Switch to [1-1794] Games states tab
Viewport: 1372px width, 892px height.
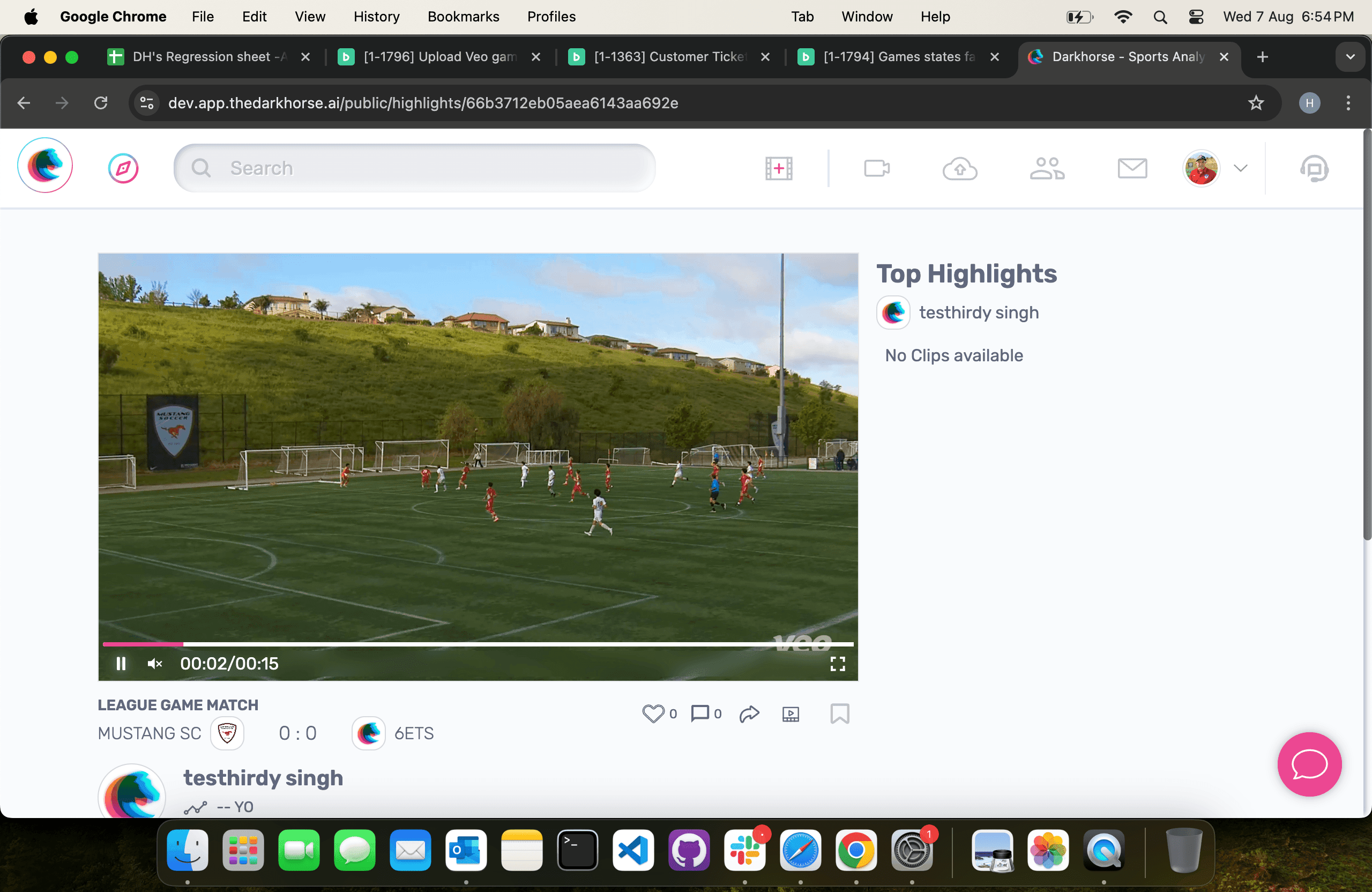pos(898,56)
